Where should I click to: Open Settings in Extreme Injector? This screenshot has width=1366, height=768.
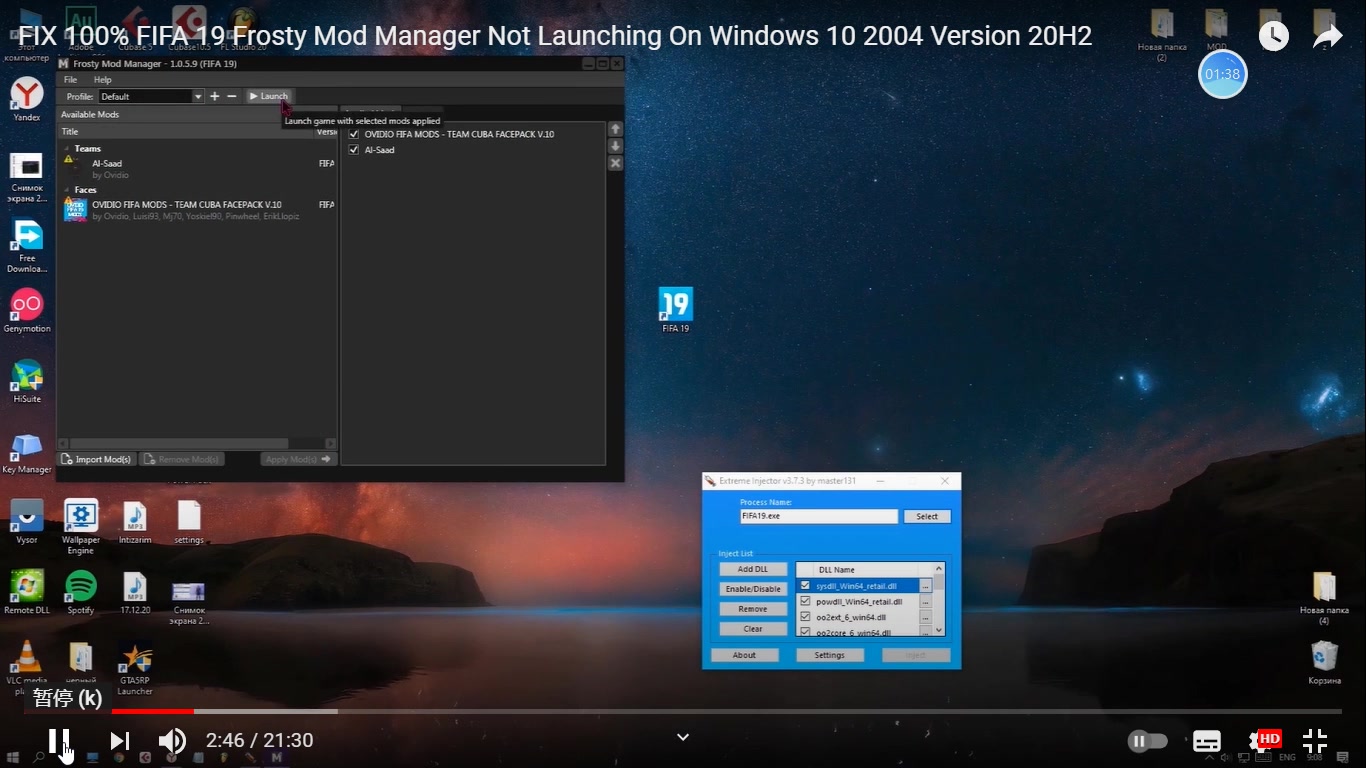829,655
